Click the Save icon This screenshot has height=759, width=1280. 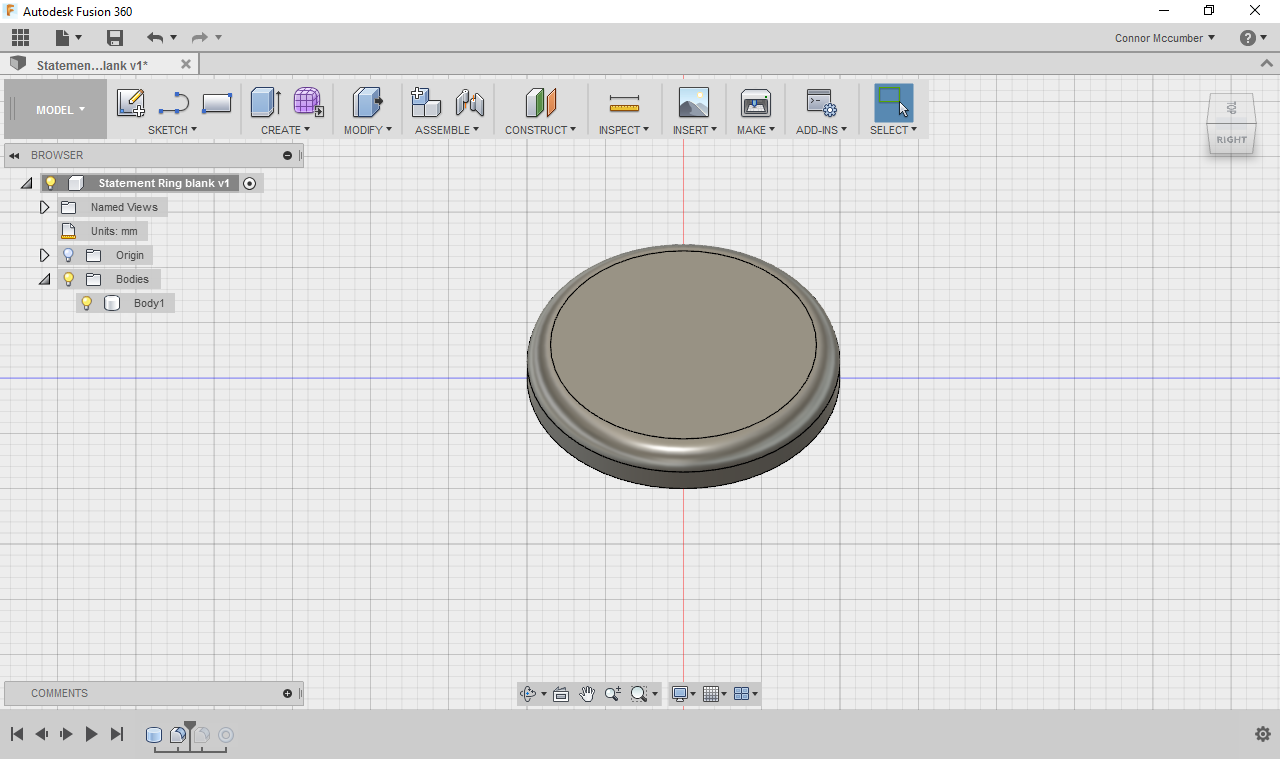pyautogui.click(x=115, y=38)
